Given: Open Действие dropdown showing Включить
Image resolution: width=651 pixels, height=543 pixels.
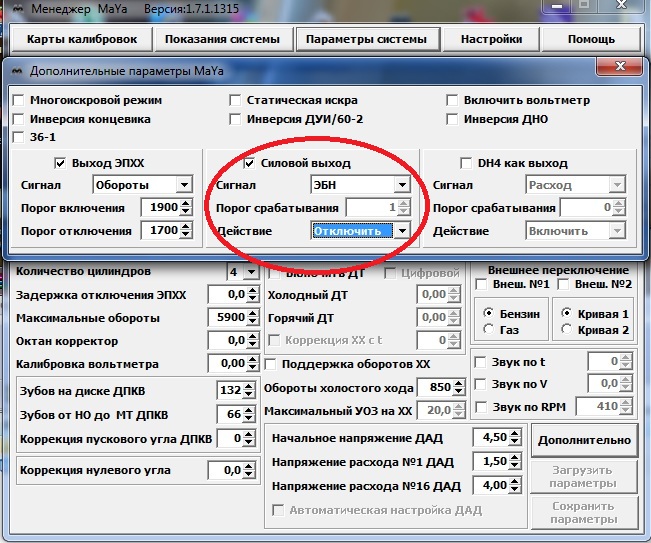Looking at the screenshot, I should tap(576, 231).
